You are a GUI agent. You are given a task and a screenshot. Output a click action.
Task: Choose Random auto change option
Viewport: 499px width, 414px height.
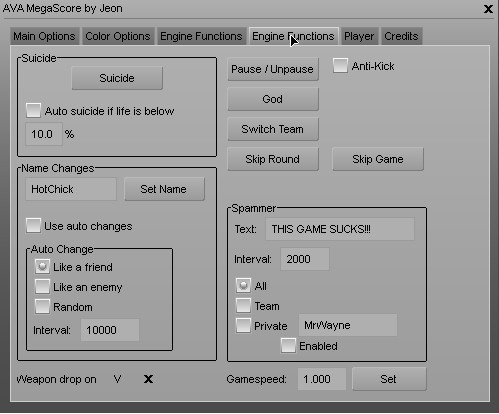pos(42,307)
